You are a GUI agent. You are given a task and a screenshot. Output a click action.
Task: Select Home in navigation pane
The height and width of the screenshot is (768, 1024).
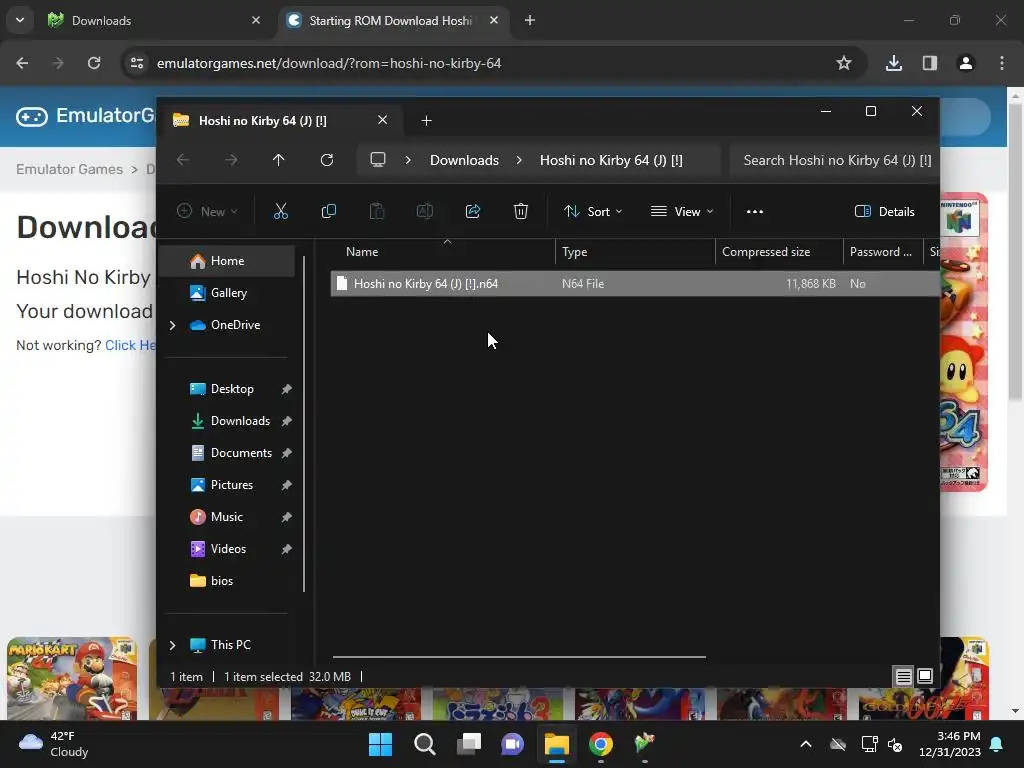[x=227, y=261]
